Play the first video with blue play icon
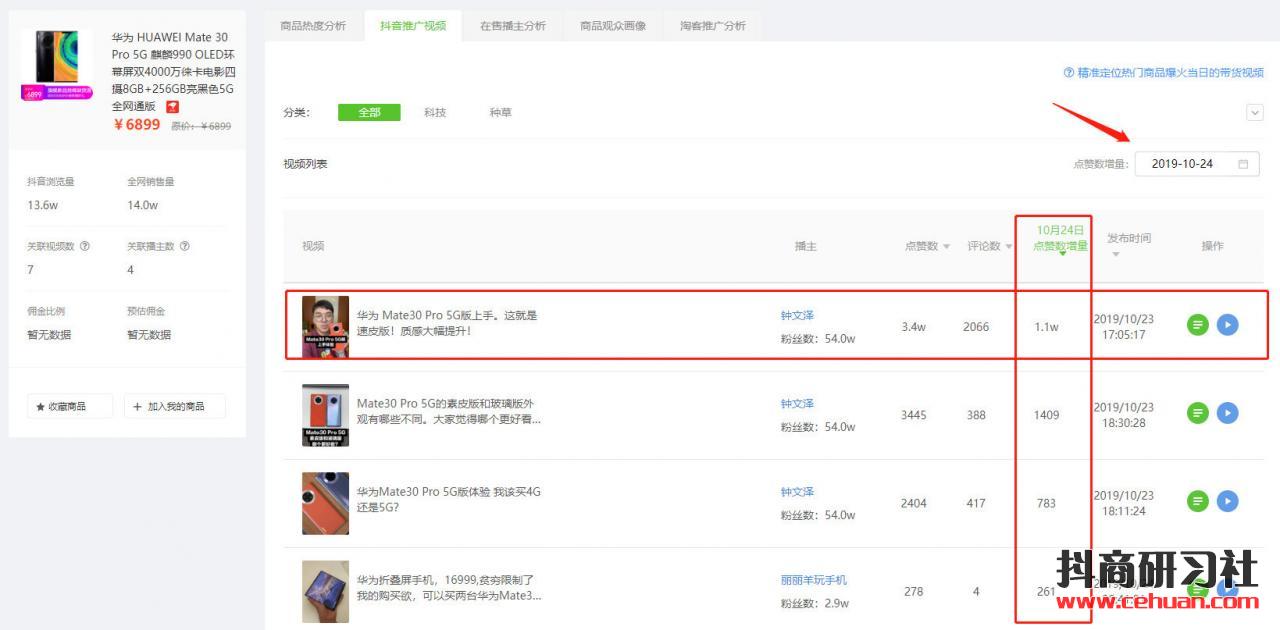 [x=1227, y=325]
